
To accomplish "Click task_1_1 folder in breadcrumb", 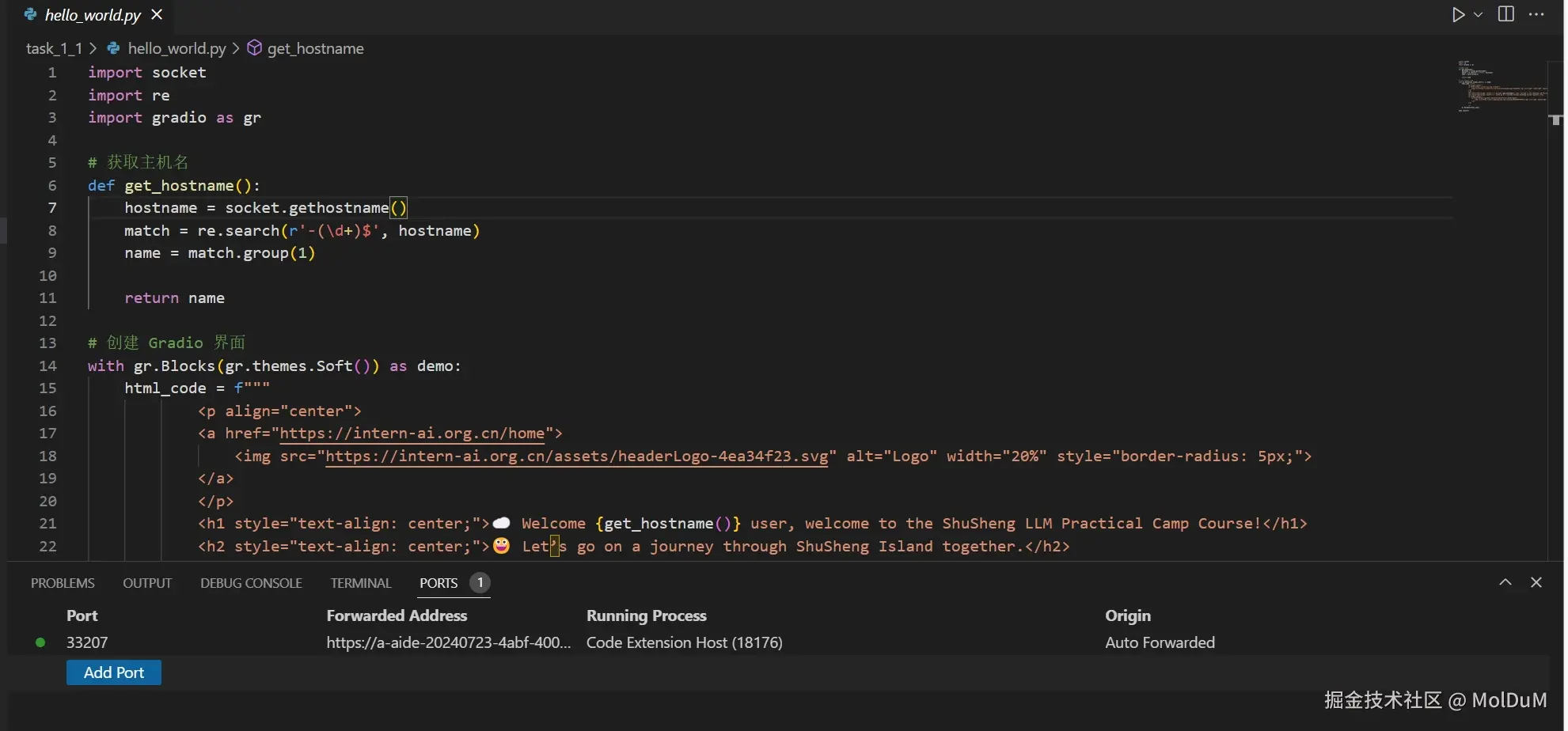I will pyautogui.click(x=54, y=48).
